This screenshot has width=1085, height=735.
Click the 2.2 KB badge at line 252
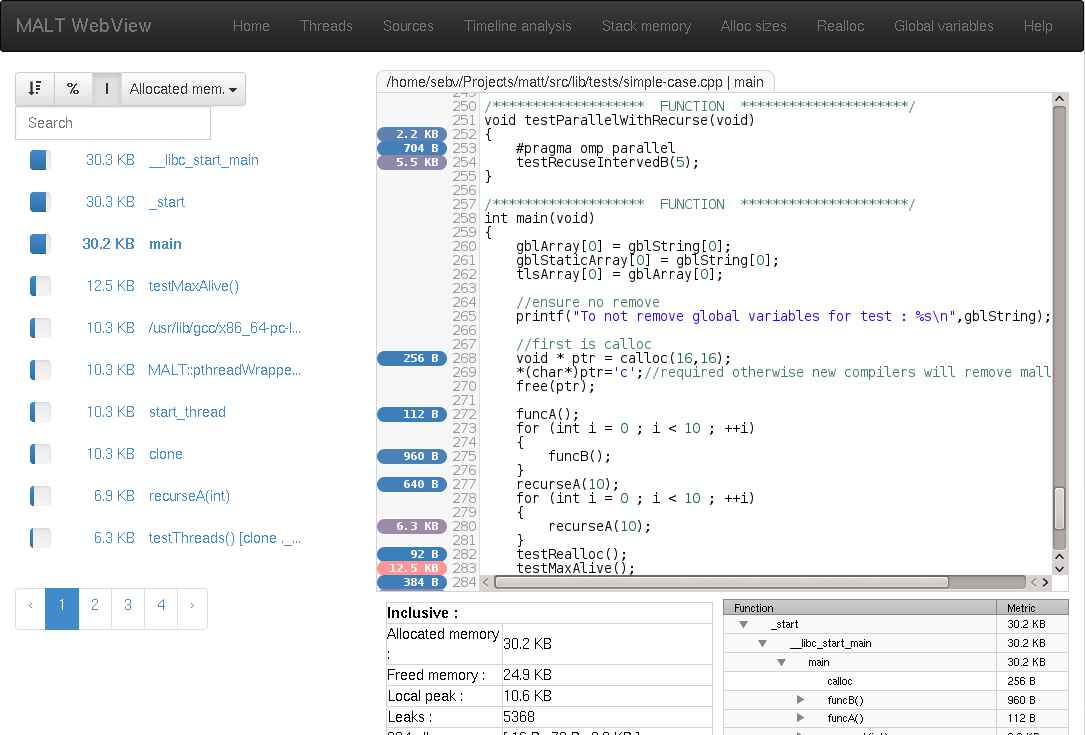pos(412,134)
